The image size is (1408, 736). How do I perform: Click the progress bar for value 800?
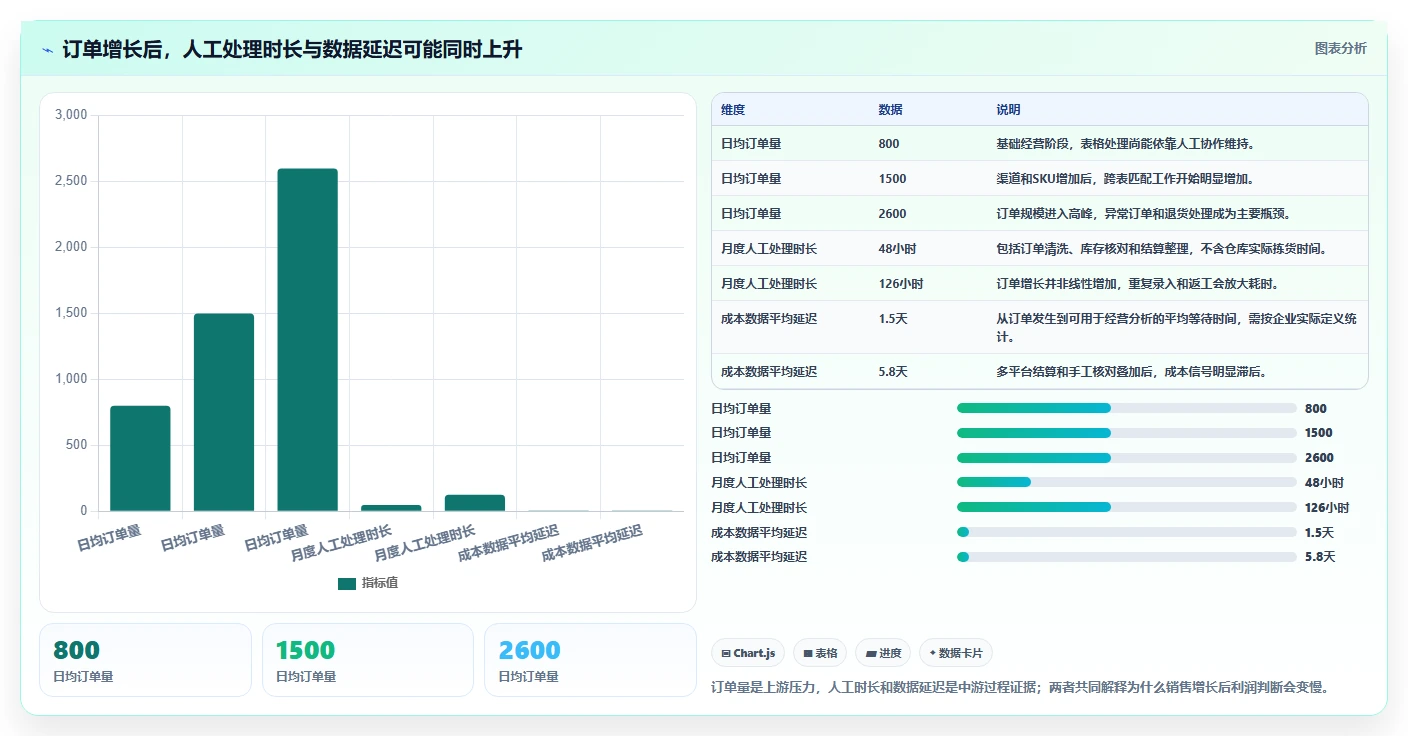coord(1127,408)
